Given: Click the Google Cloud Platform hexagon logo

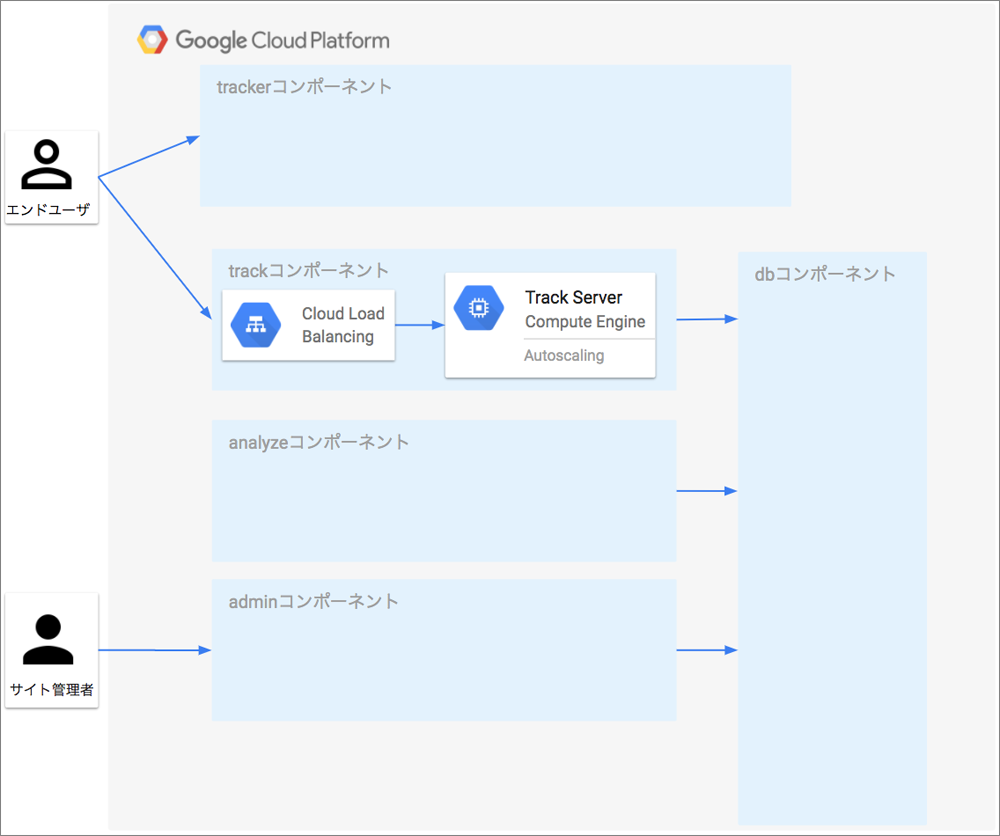Looking at the screenshot, I should [152, 40].
